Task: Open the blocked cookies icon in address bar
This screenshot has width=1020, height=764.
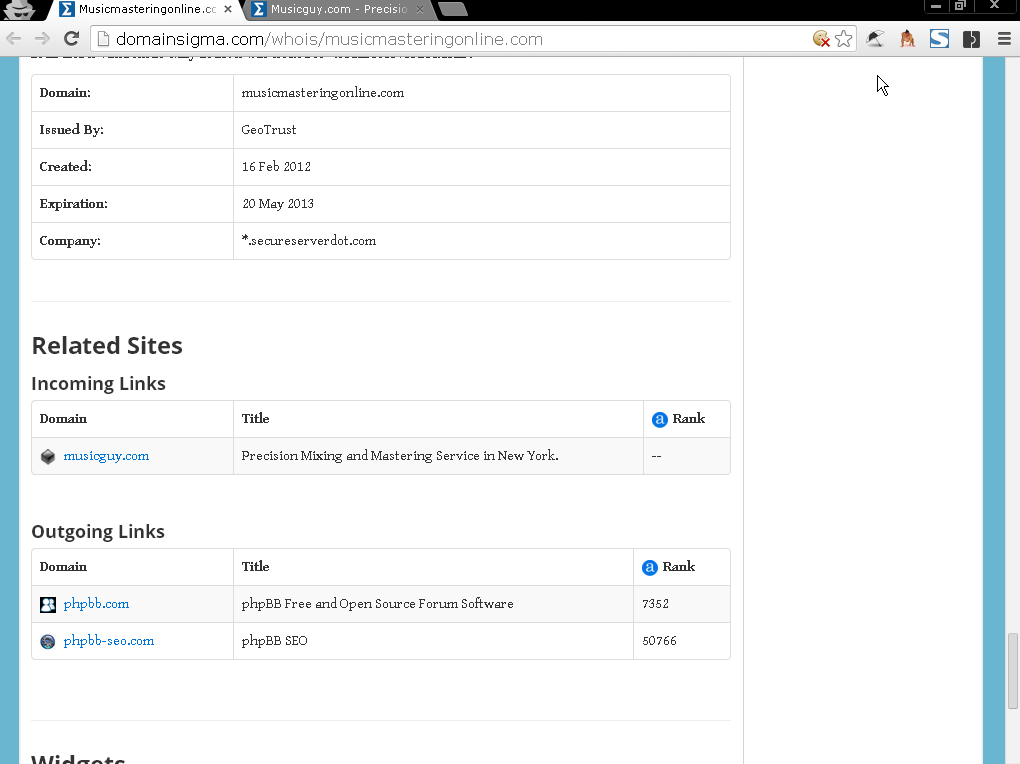Action: click(821, 39)
